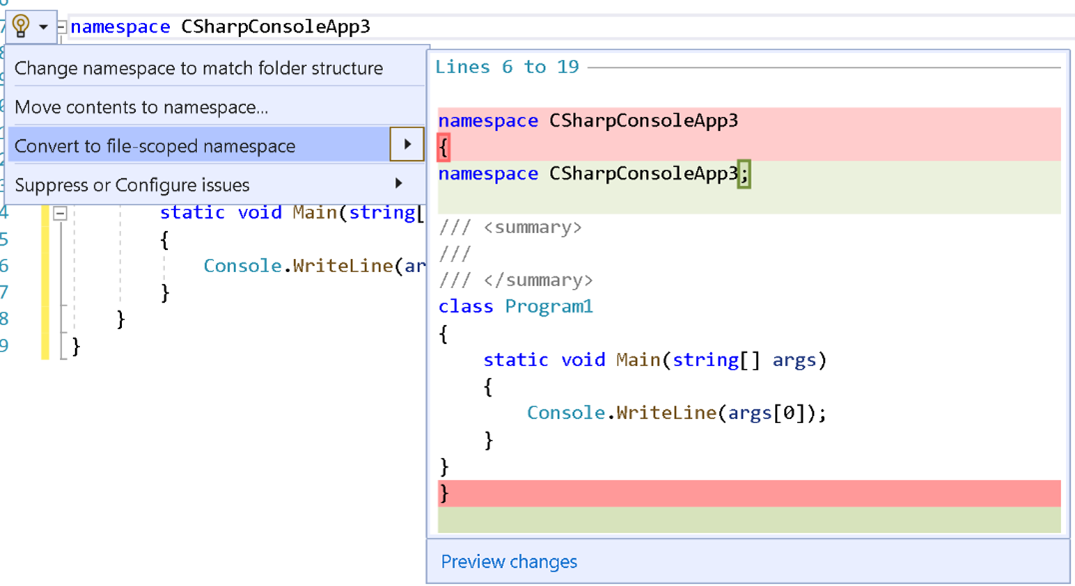This screenshot has width=1075, height=586.
Task: Click the Lines 6 to 19 header
Action: (507, 66)
